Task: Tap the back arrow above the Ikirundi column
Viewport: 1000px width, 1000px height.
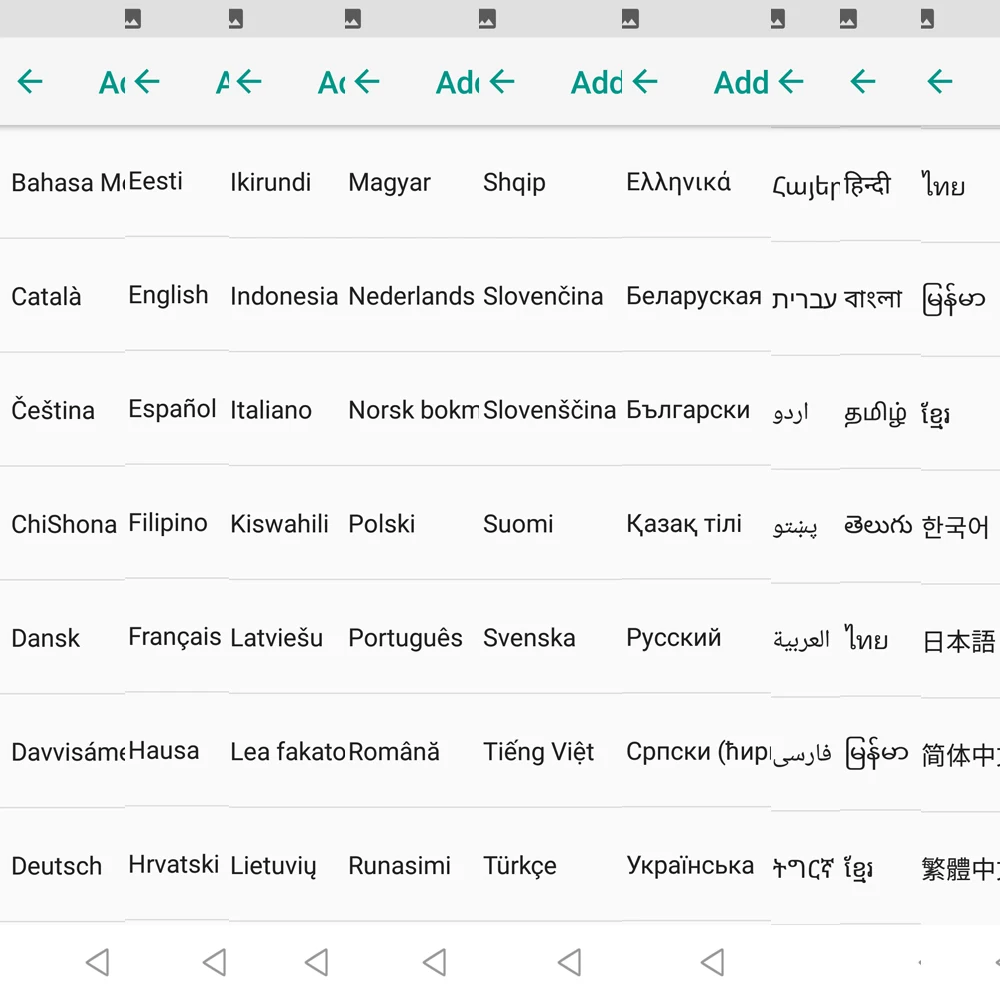Action: 249,82
